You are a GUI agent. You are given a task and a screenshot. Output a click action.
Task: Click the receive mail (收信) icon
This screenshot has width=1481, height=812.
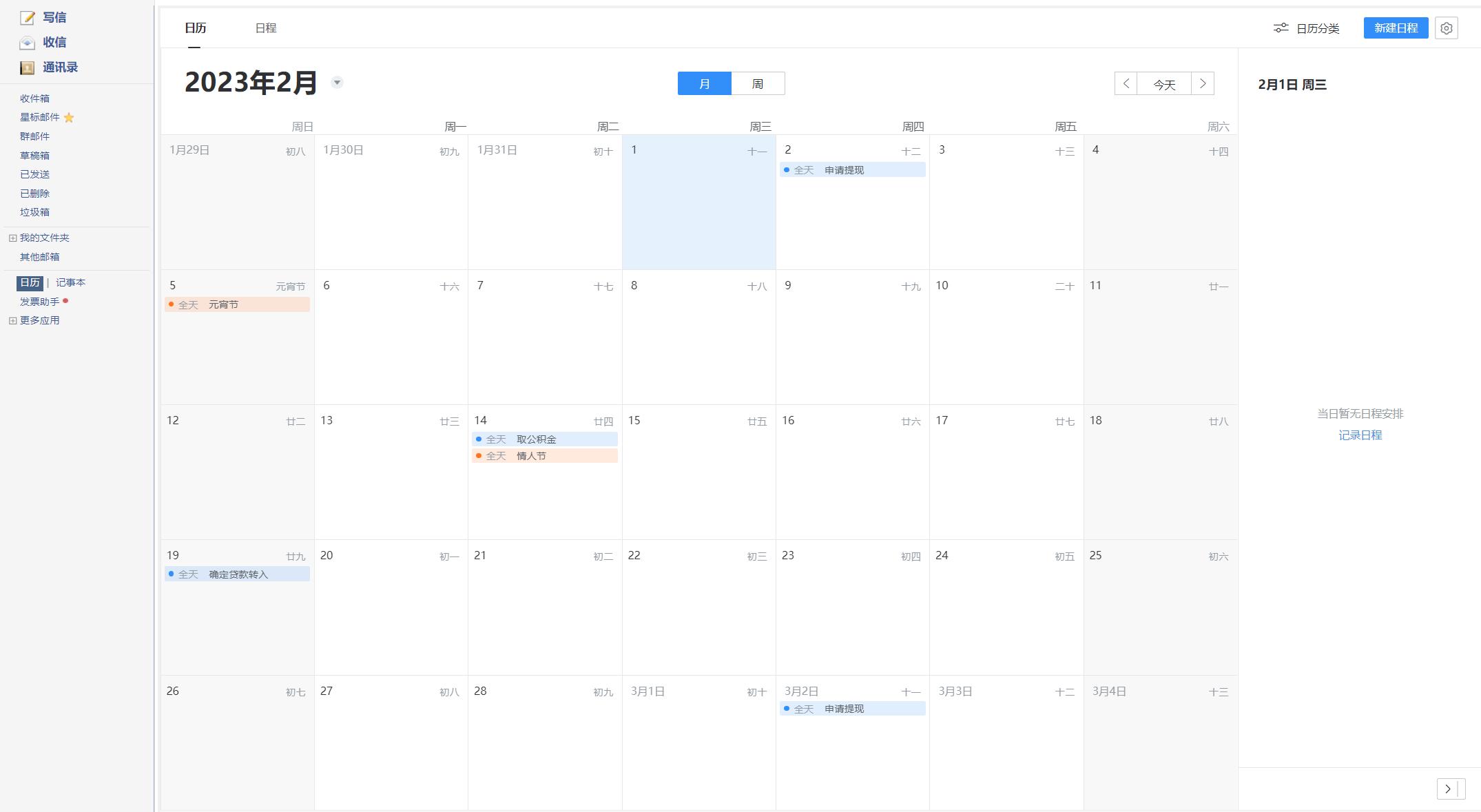point(28,43)
